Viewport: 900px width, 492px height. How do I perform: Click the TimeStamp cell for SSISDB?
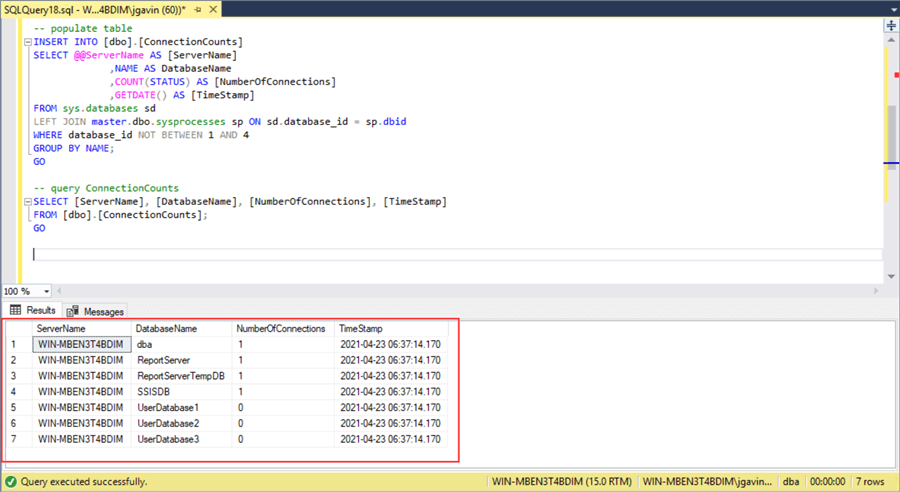pyautogui.click(x=391, y=392)
